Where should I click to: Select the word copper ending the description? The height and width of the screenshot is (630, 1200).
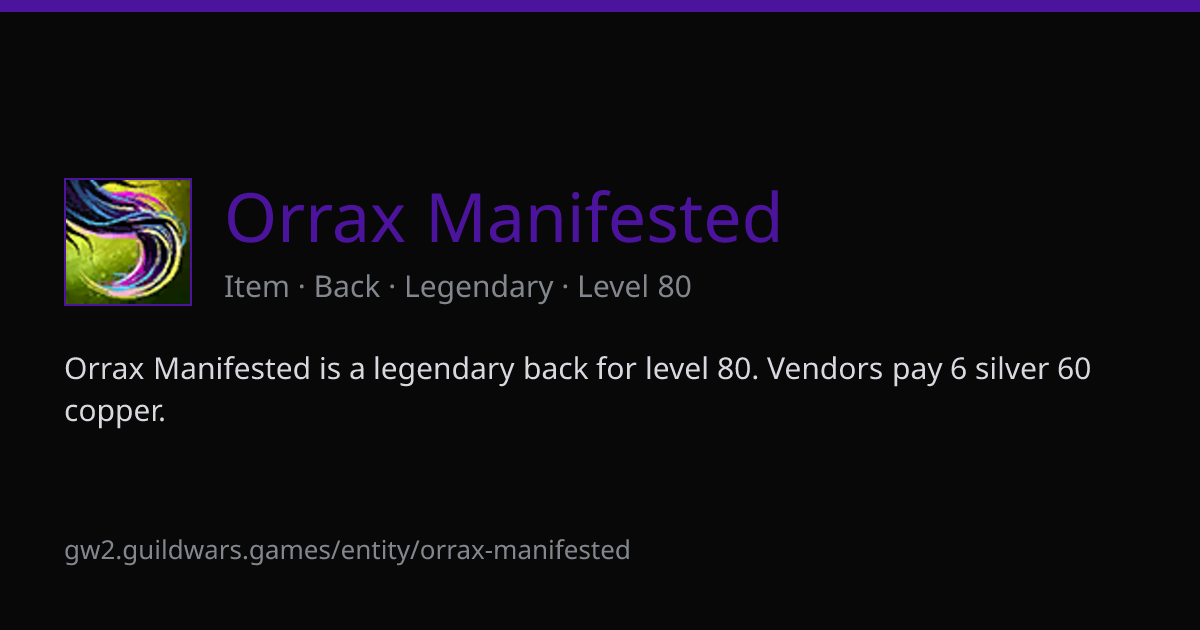pyautogui.click(x=114, y=412)
